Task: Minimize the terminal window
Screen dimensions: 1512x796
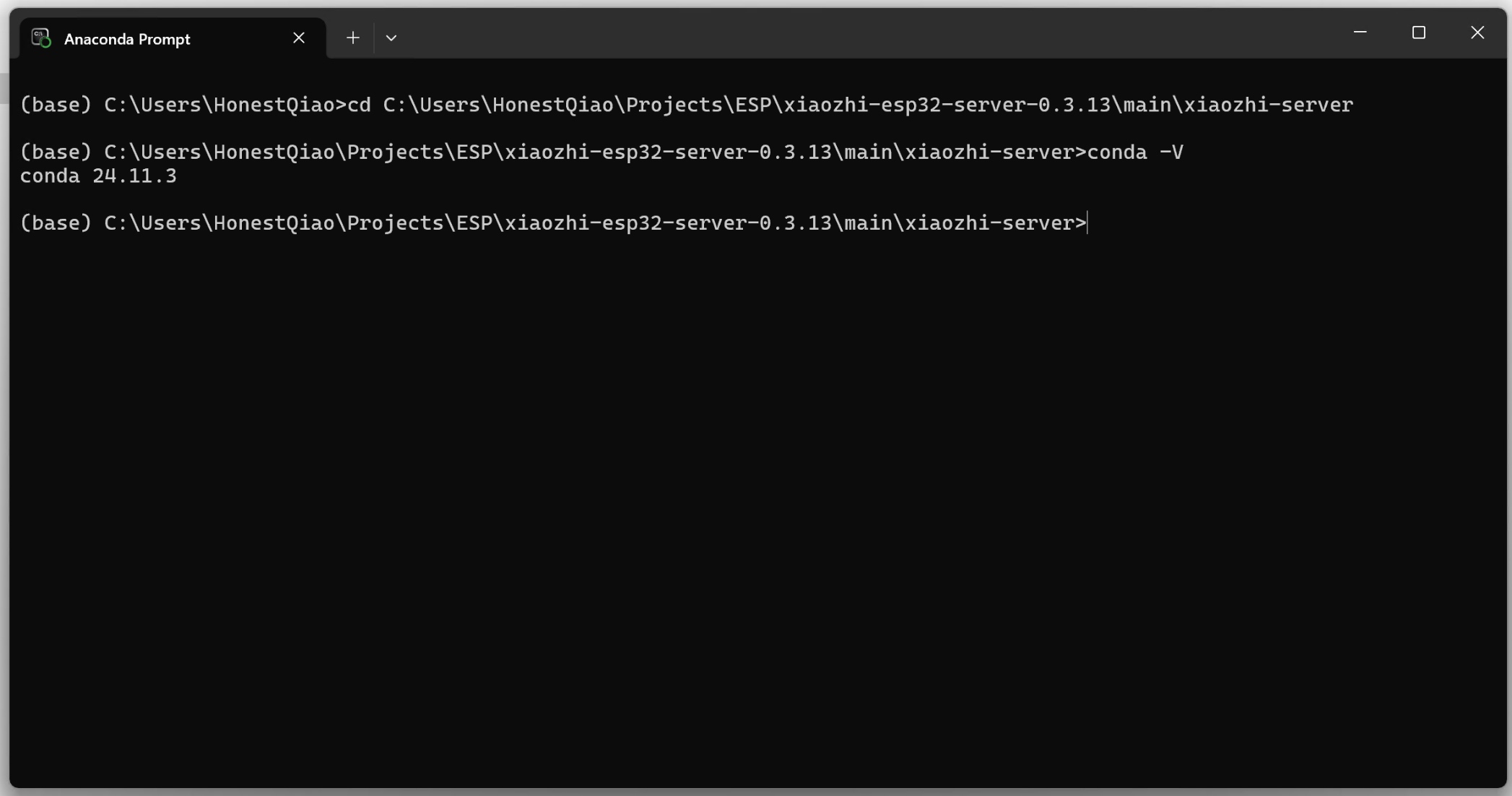Action: coord(1360,33)
